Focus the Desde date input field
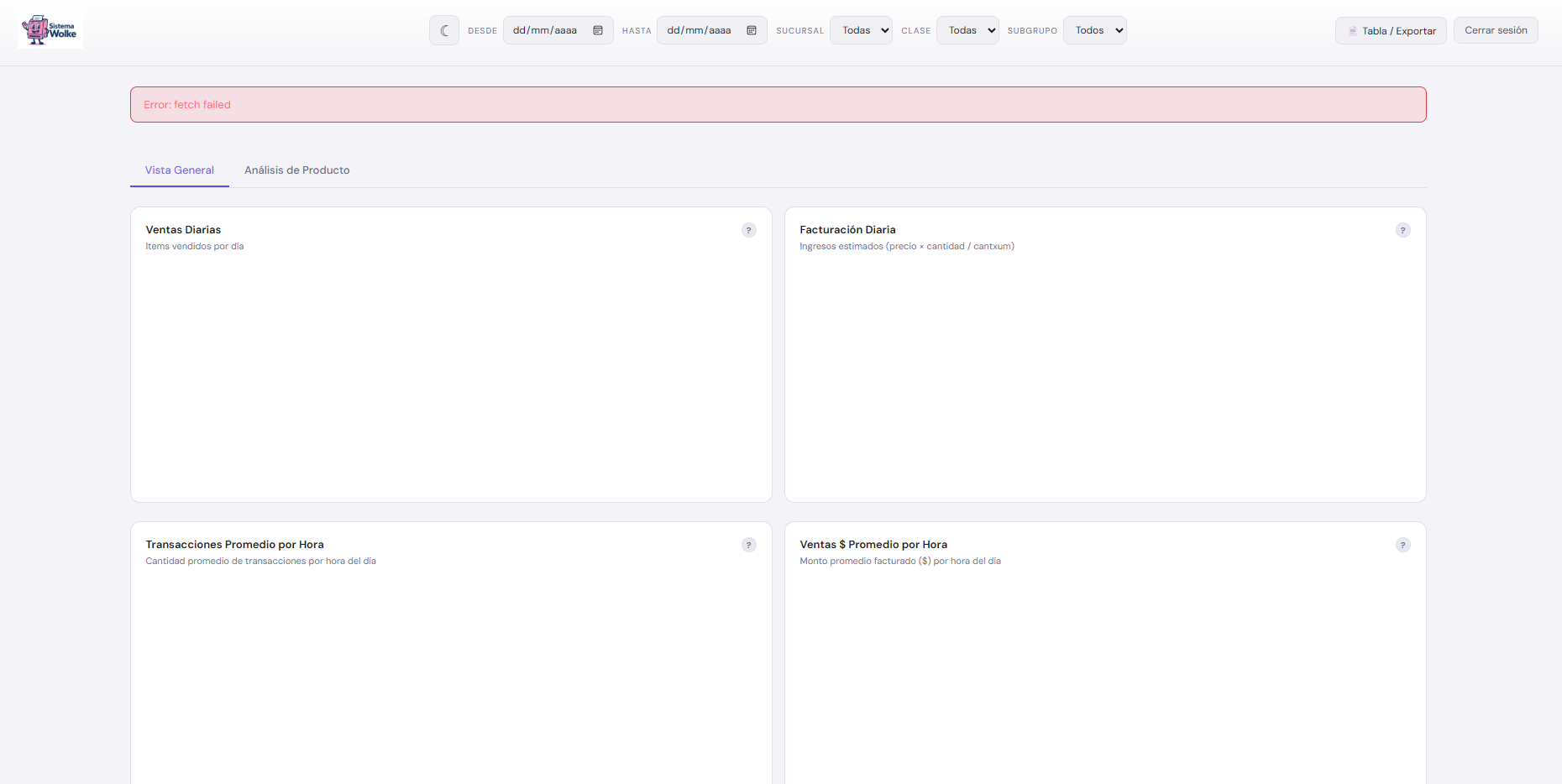 (545, 31)
